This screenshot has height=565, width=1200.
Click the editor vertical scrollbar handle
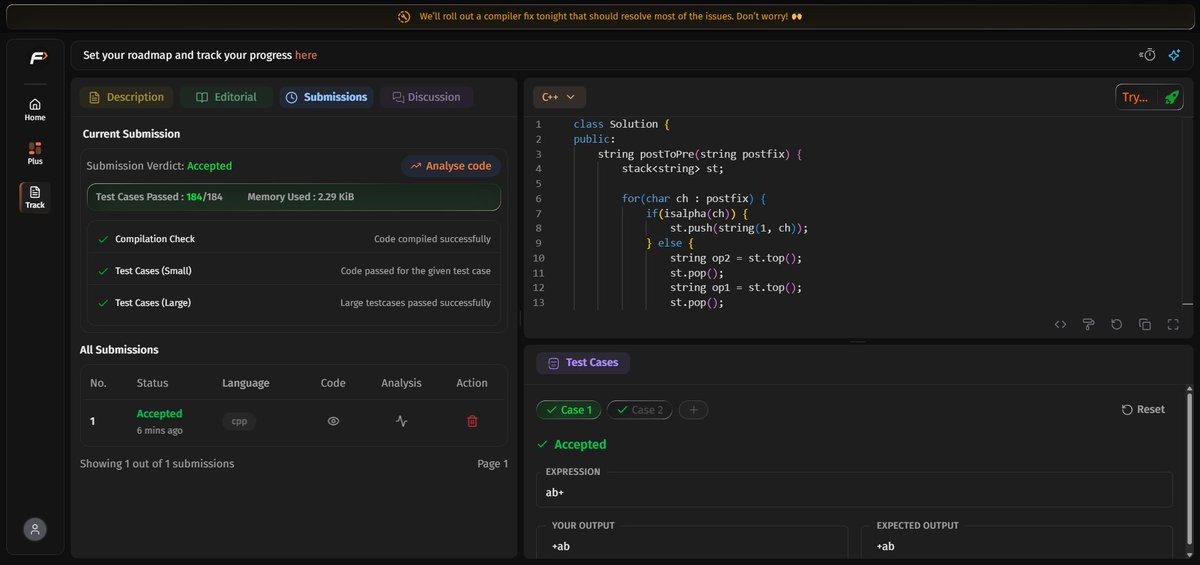(x=1189, y=303)
